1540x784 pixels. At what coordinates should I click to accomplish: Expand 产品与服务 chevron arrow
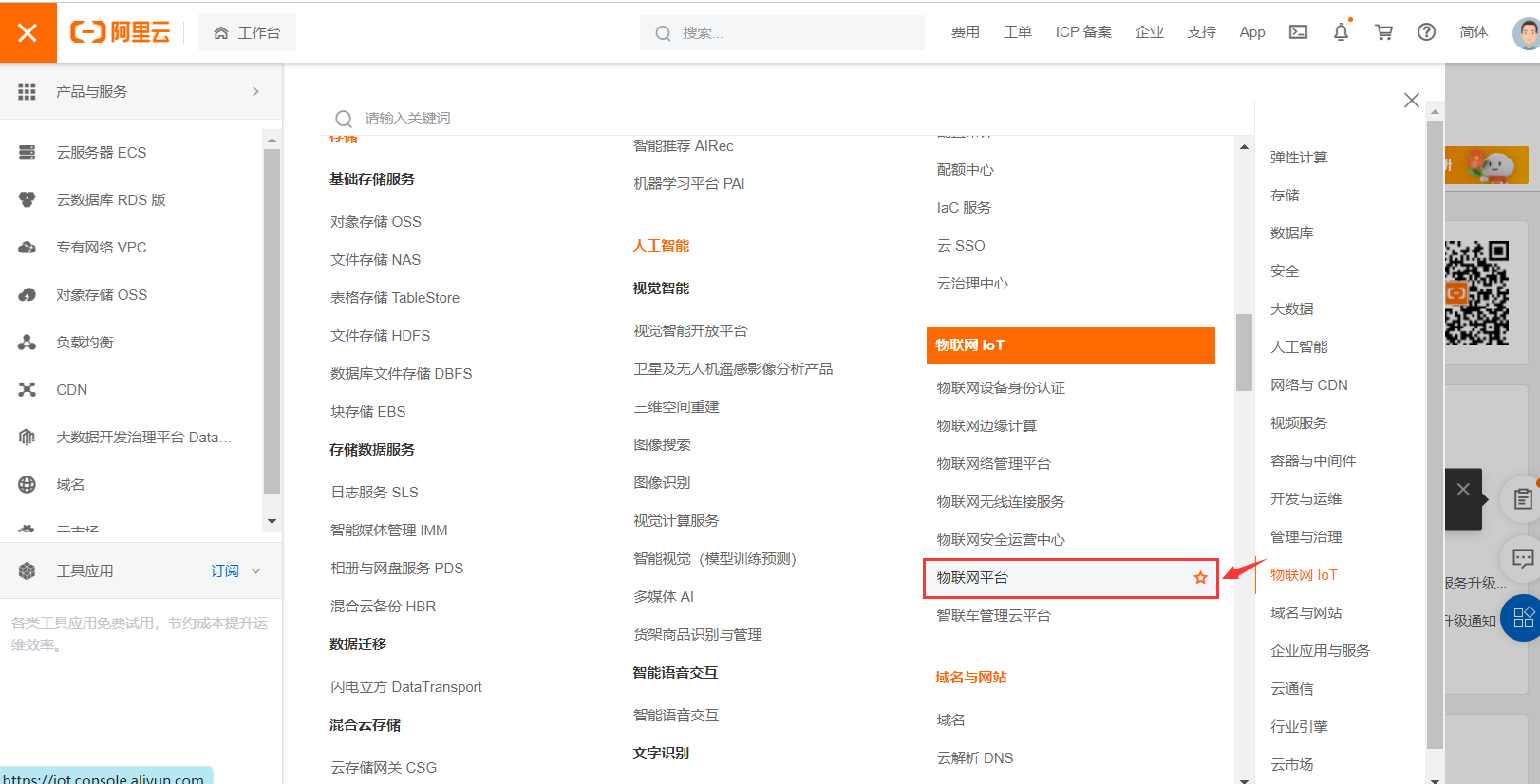click(255, 92)
